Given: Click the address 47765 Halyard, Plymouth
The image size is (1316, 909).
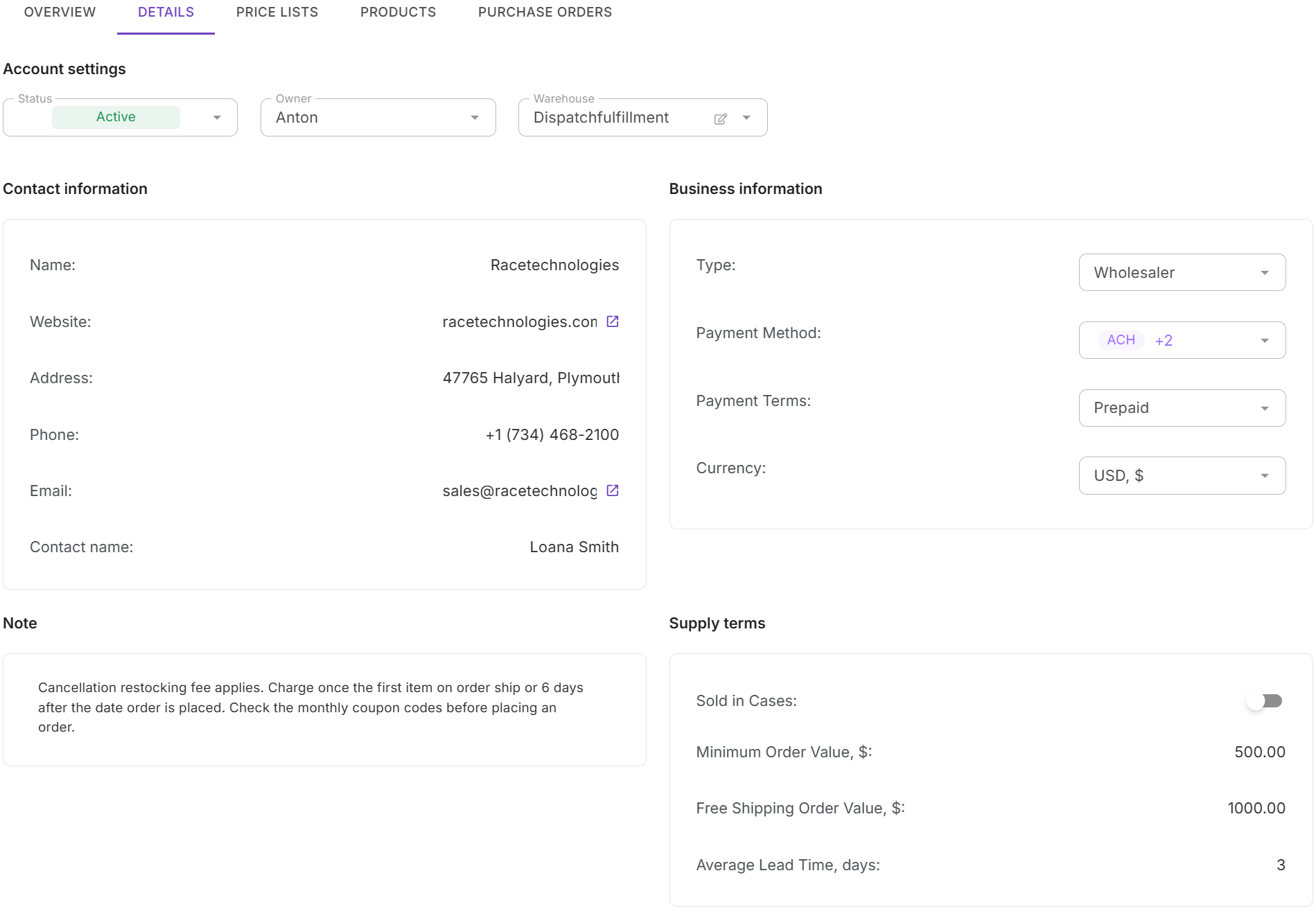Looking at the screenshot, I should click(531, 378).
